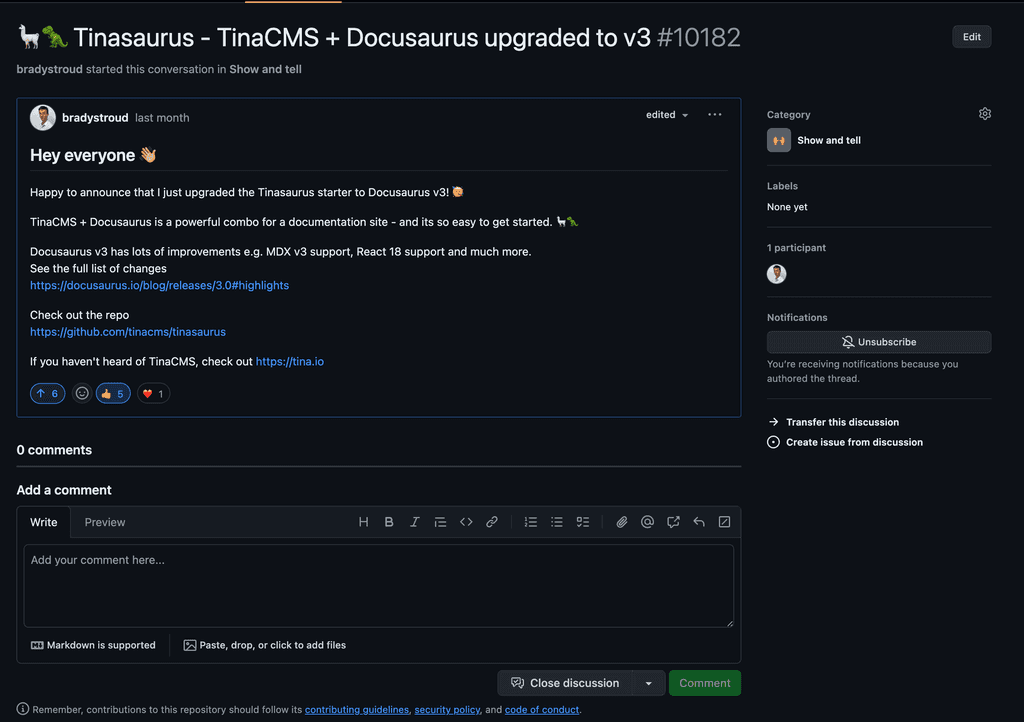Insert a task list from the toolbar
Viewport: 1024px width, 722px height.
pyautogui.click(x=582, y=521)
